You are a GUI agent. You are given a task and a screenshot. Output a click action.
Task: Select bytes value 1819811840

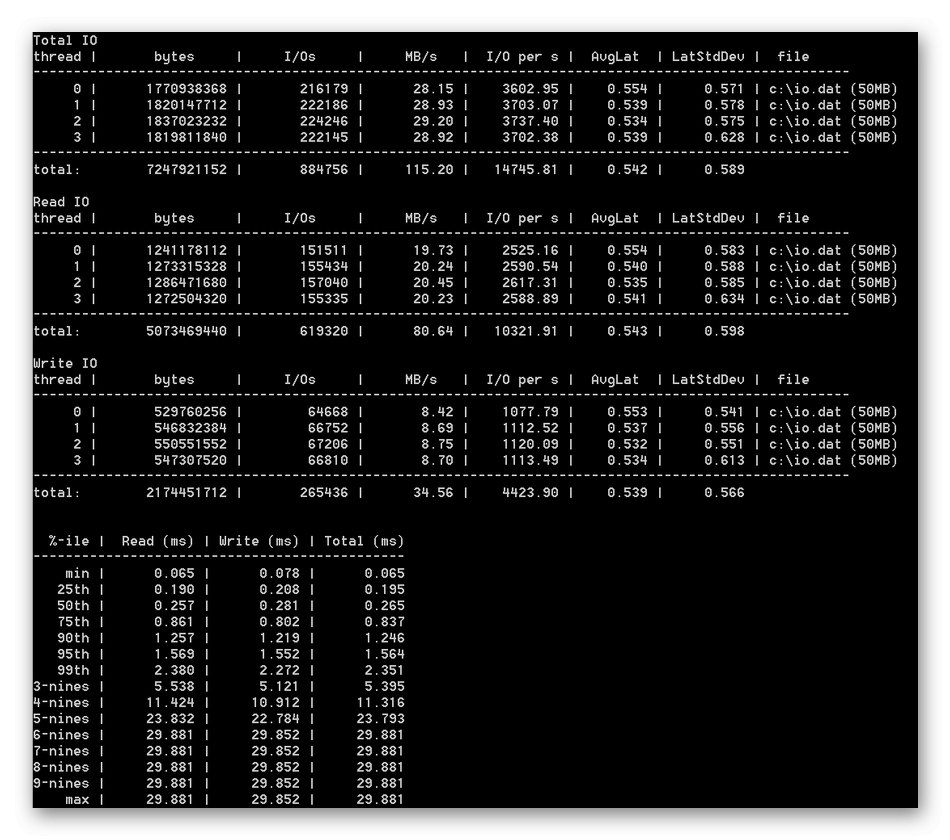click(187, 138)
